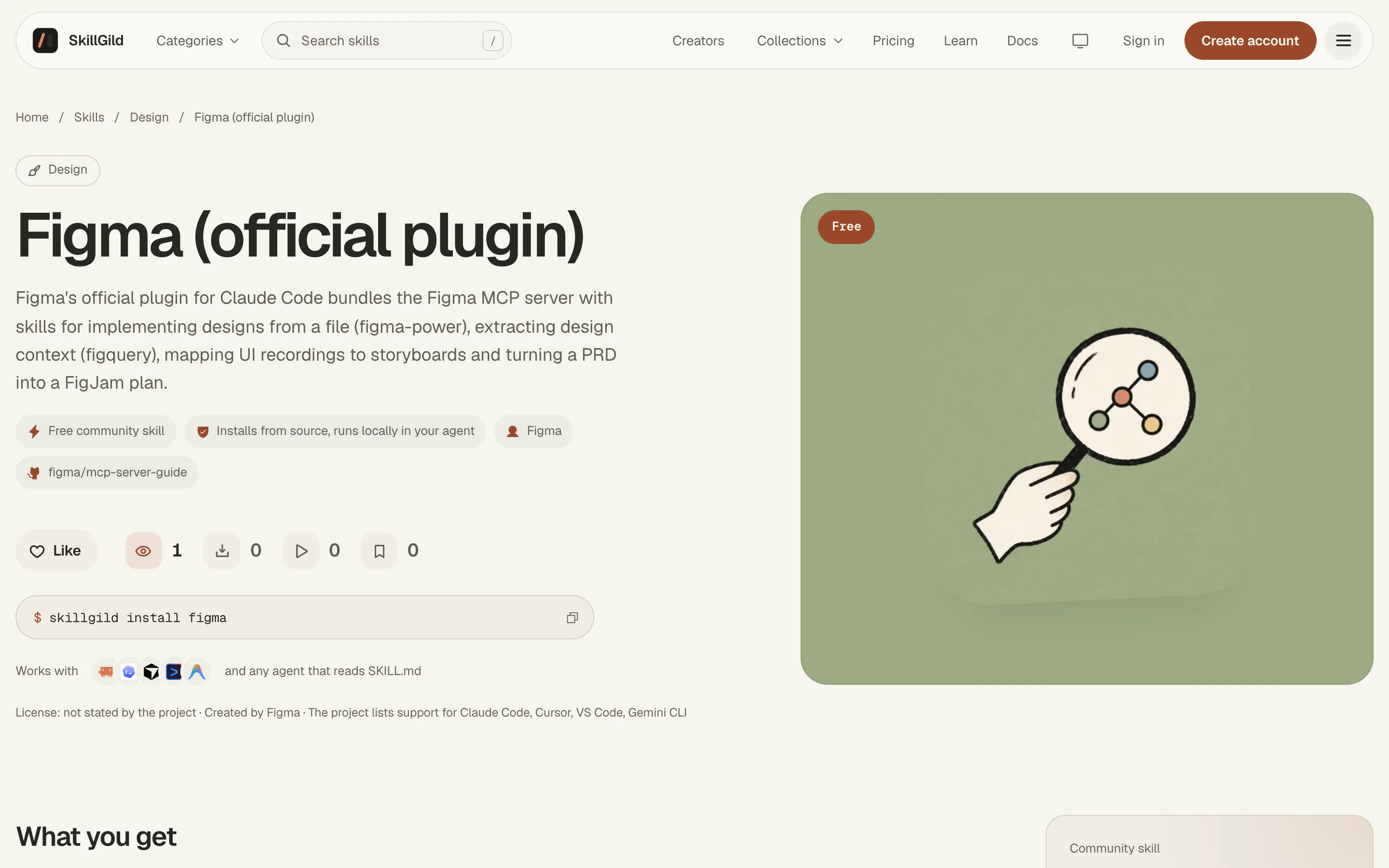Image resolution: width=1389 pixels, height=868 pixels.
Task: Click the Figma (official plugin) breadcrumb text
Action: coord(254,118)
